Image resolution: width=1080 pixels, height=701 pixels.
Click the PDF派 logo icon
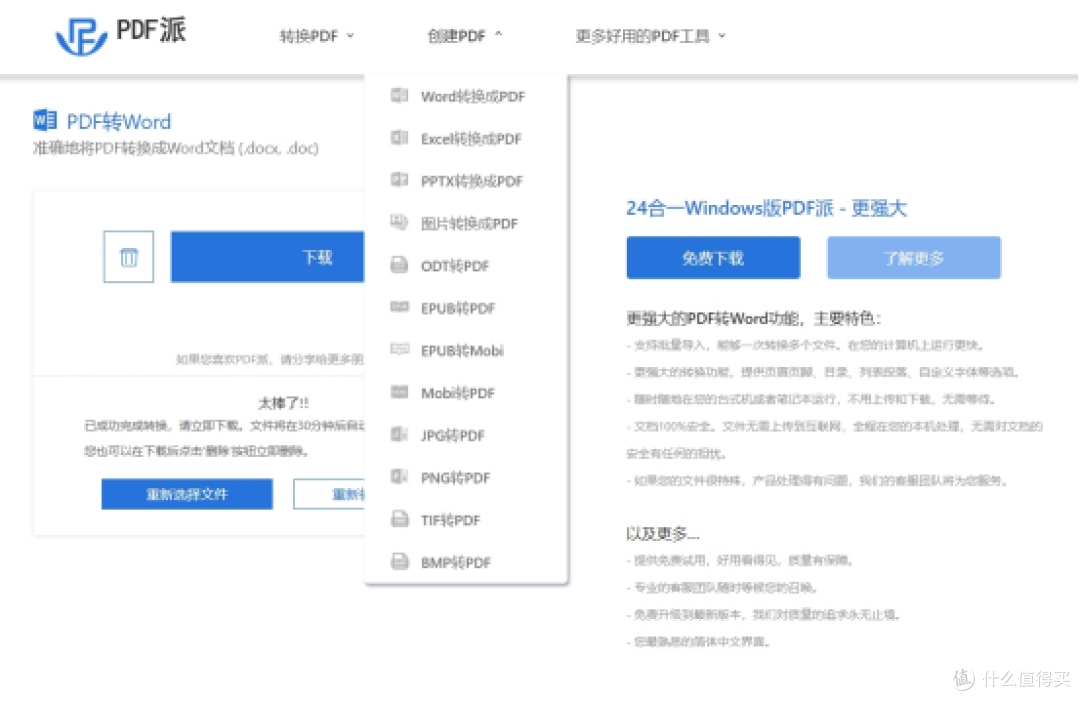[x=81, y=36]
